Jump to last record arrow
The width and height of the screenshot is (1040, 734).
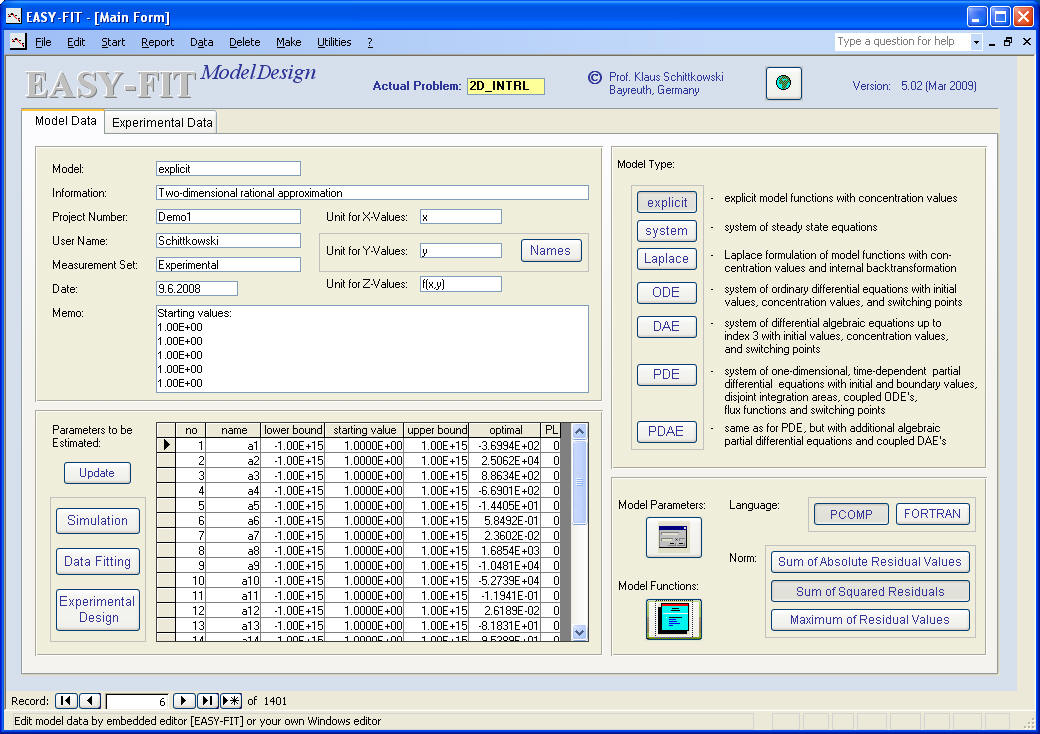click(208, 701)
